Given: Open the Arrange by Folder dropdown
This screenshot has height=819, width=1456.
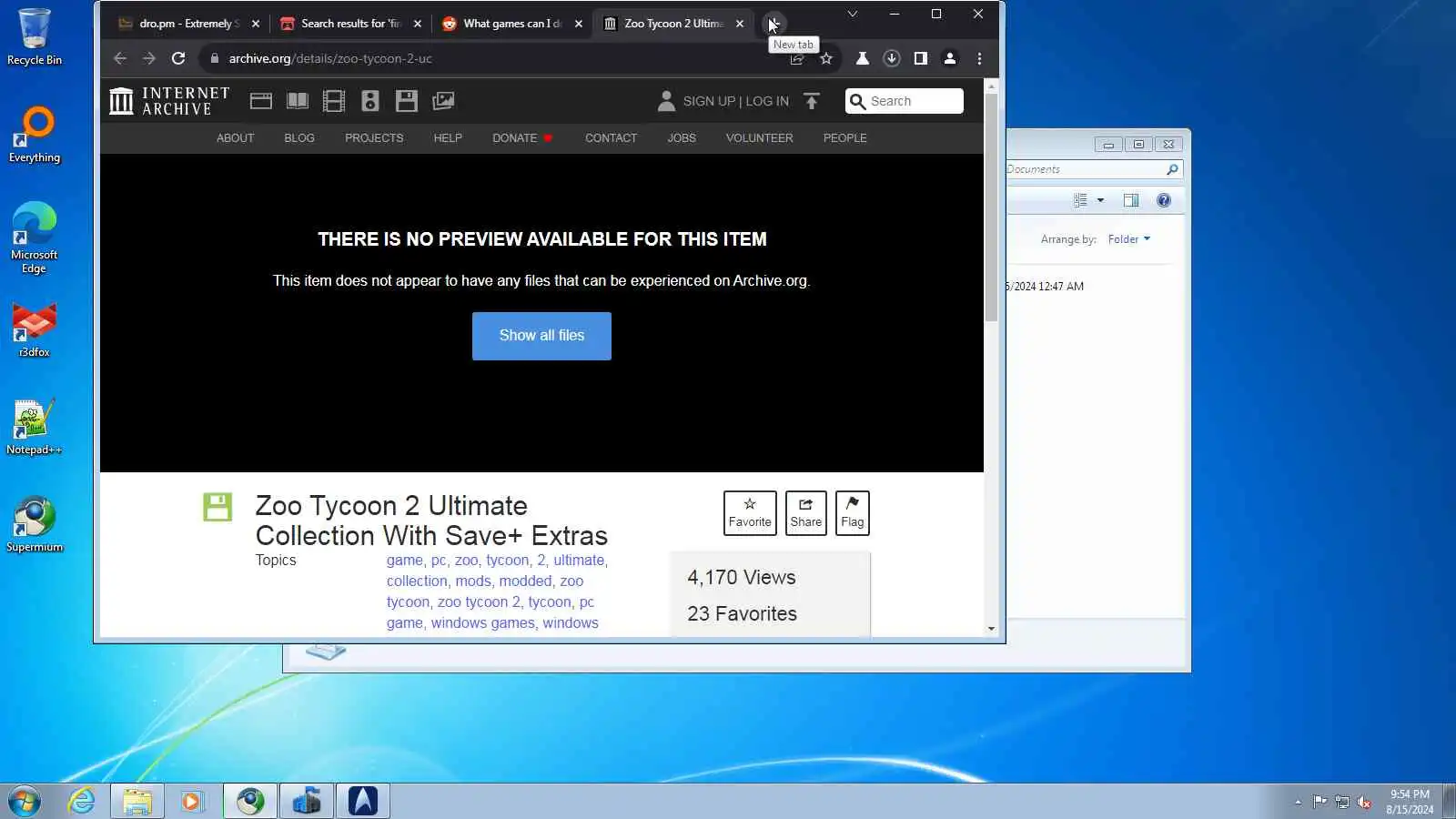Looking at the screenshot, I should click(x=1129, y=239).
